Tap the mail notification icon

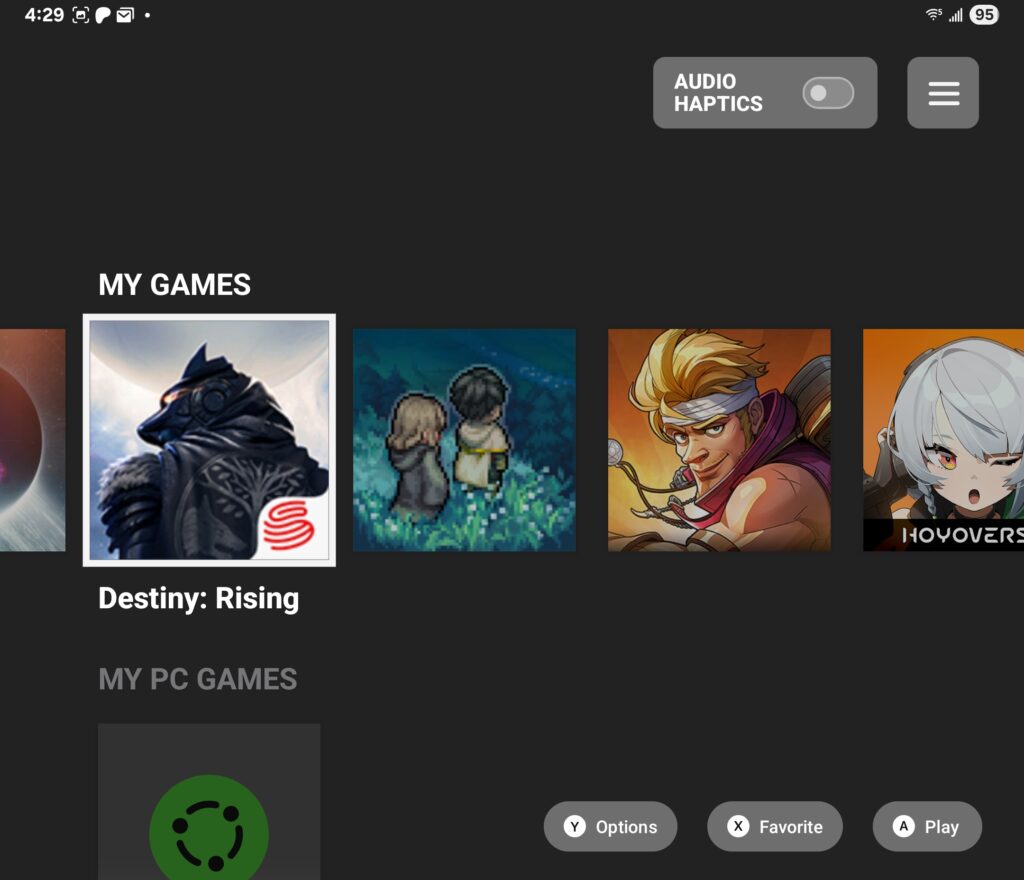click(x=125, y=15)
